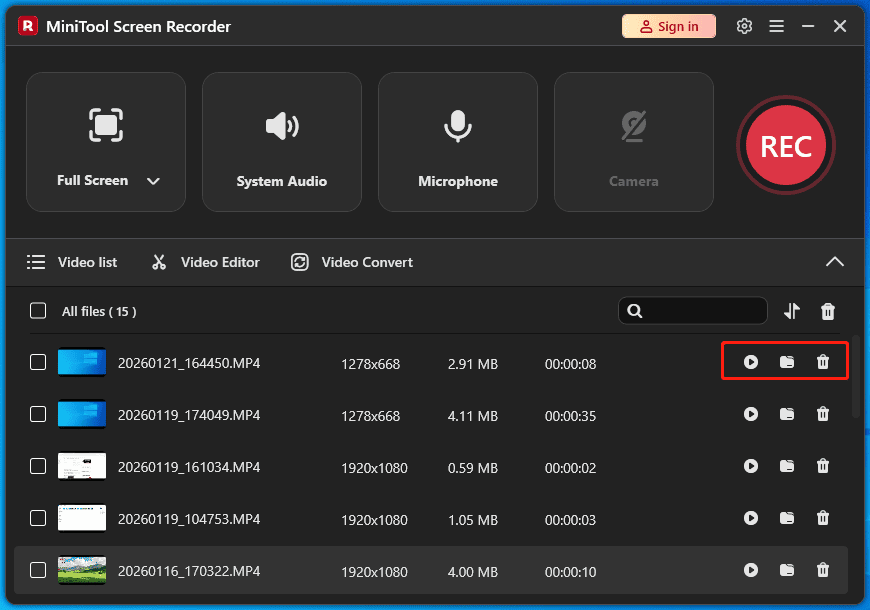Click the trash icon next to sort
The image size is (870, 610).
(x=828, y=311)
